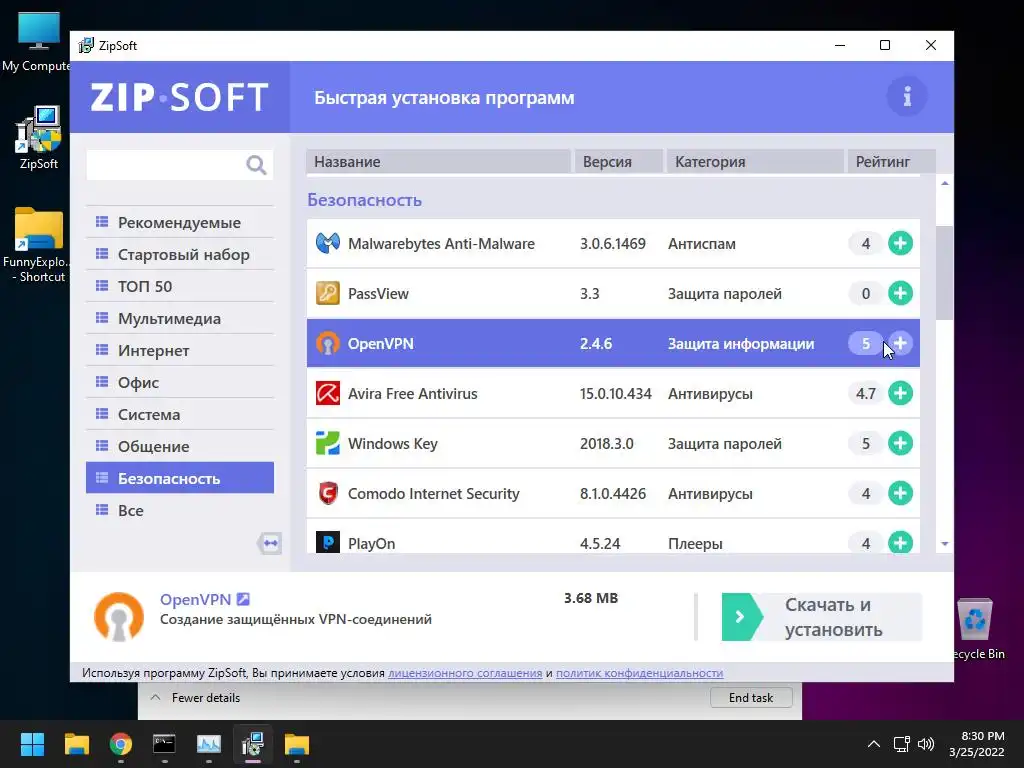Open политик конфиденциальности link
This screenshot has height=768, width=1024.
[639, 673]
